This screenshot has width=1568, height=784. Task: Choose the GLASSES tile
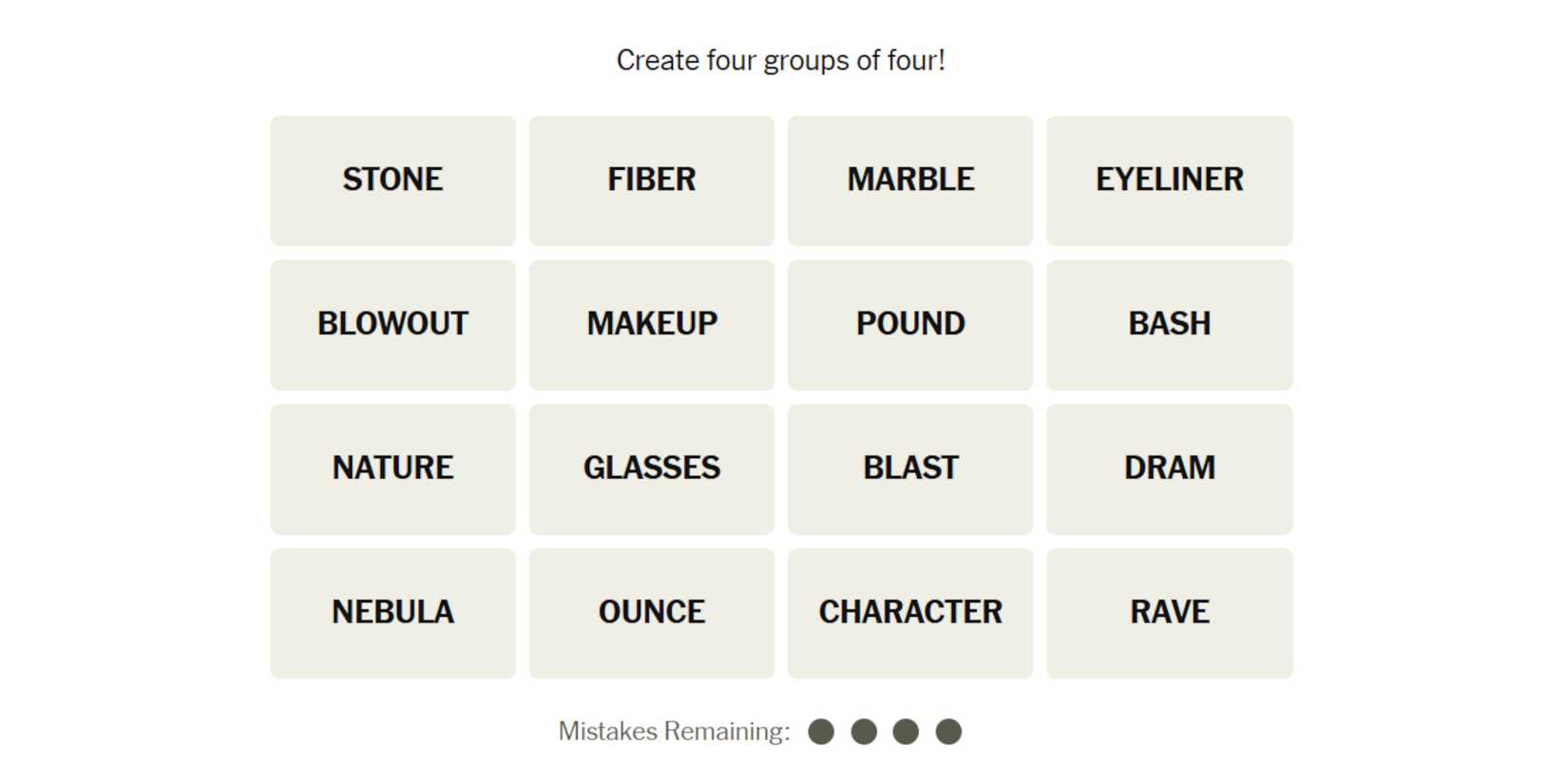click(651, 468)
